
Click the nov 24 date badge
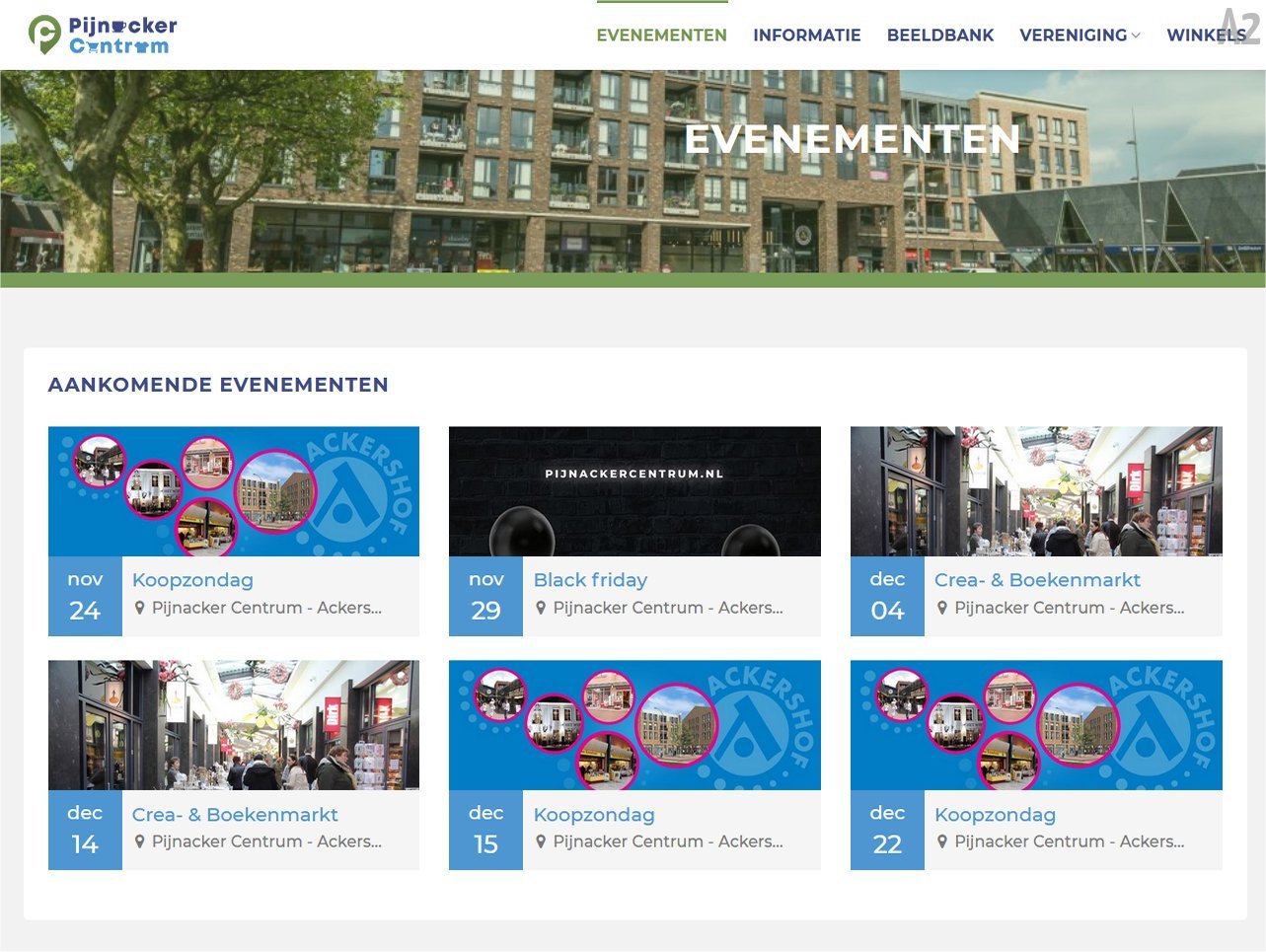[85, 596]
